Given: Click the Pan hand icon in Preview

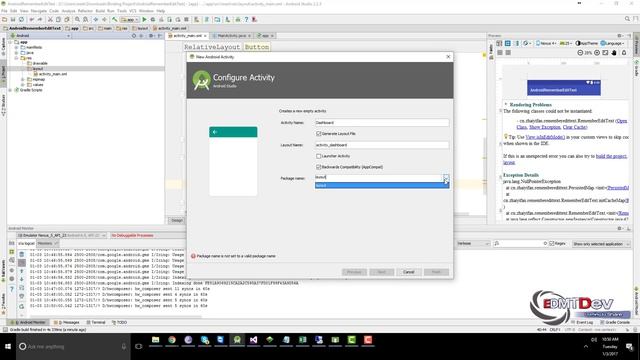Looking at the screenshot, I should click(614, 53).
